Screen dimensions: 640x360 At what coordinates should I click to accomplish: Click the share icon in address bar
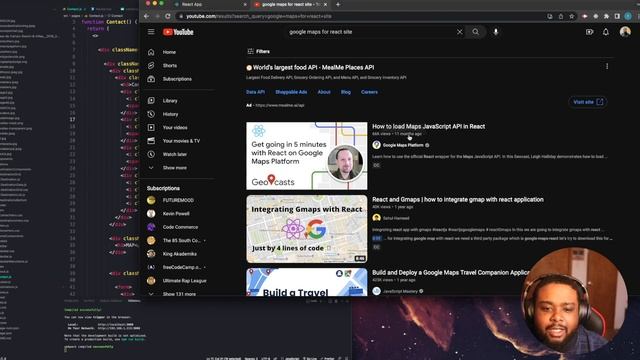click(x=561, y=16)
